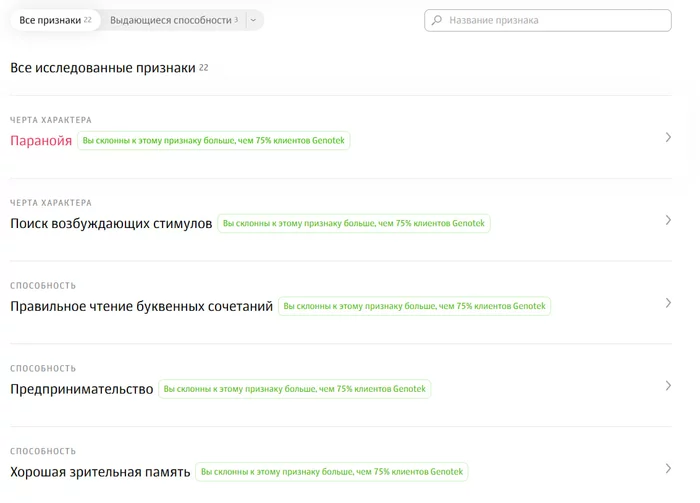
Task: Click the chevron in Предпринимательство row
Action: click(x=668, y=386)
